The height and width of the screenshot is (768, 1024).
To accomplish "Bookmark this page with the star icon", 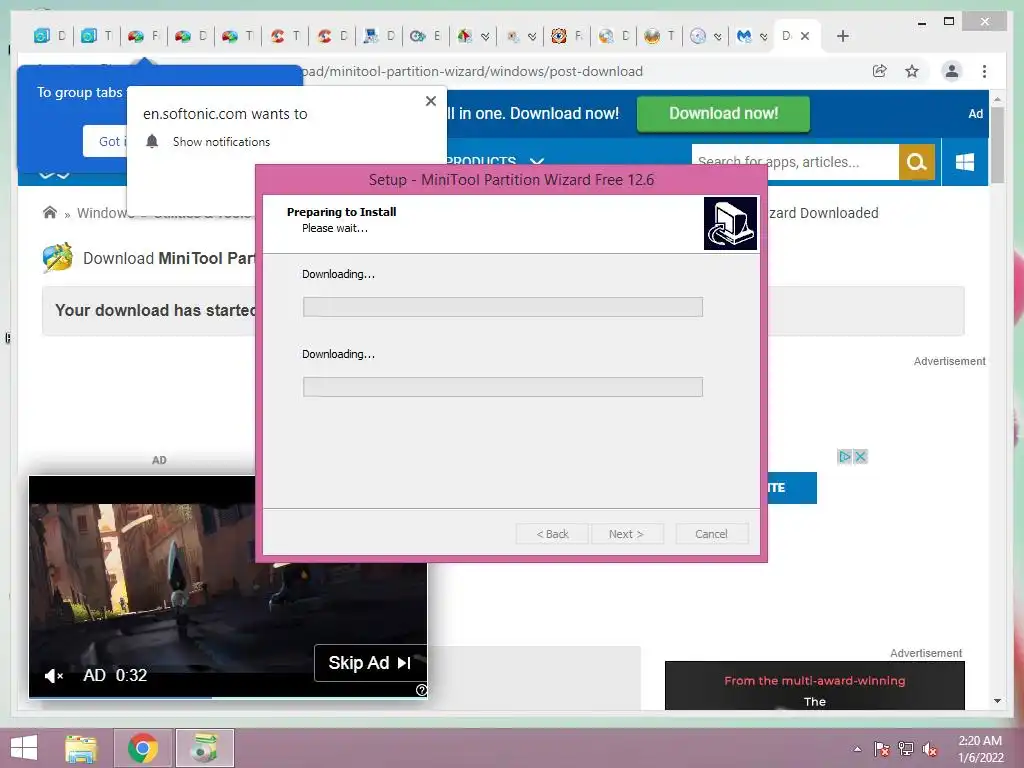I will [912, 71].
